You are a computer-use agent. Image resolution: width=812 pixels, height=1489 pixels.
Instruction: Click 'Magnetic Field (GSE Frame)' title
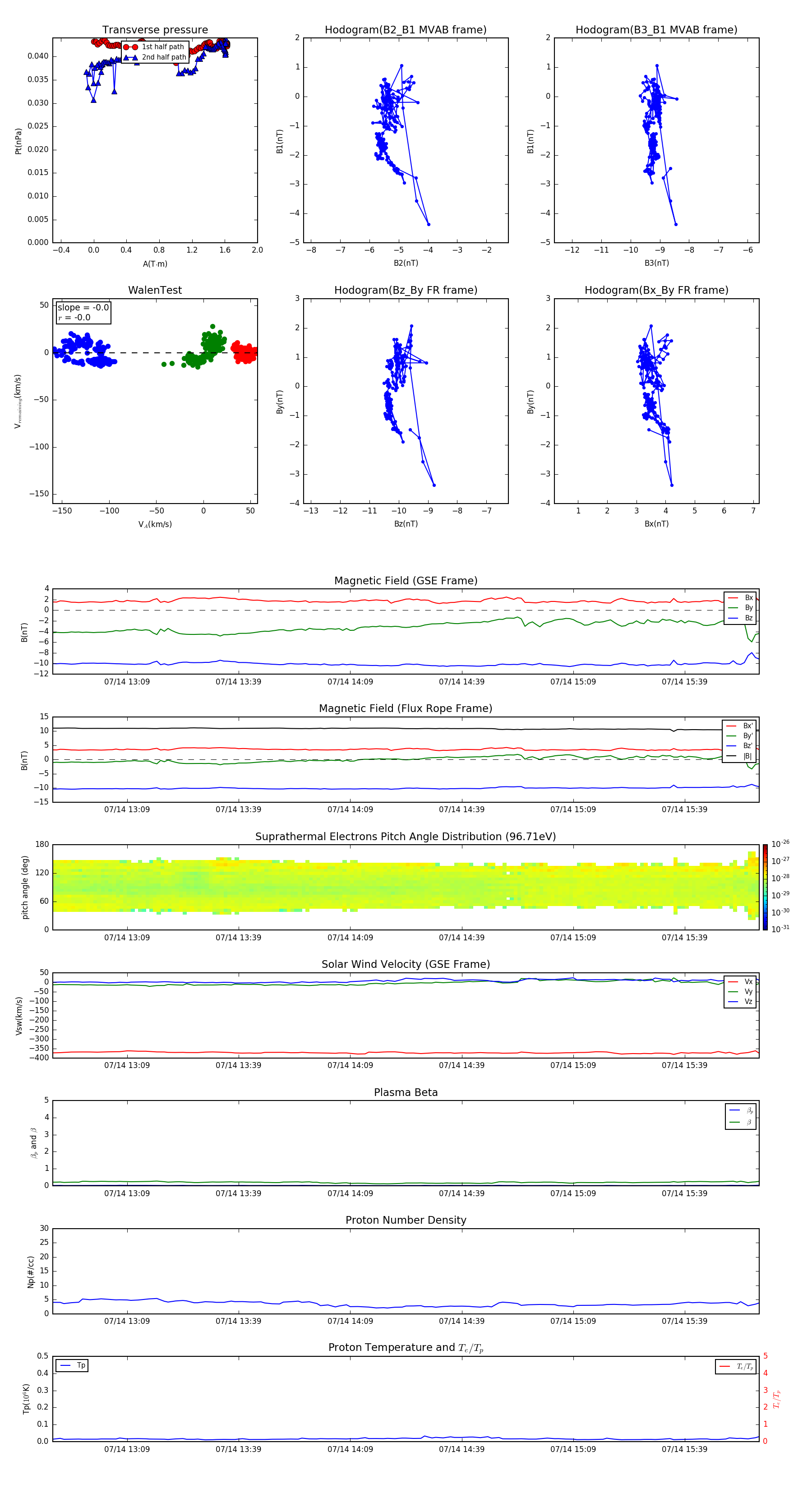[406, 581]
